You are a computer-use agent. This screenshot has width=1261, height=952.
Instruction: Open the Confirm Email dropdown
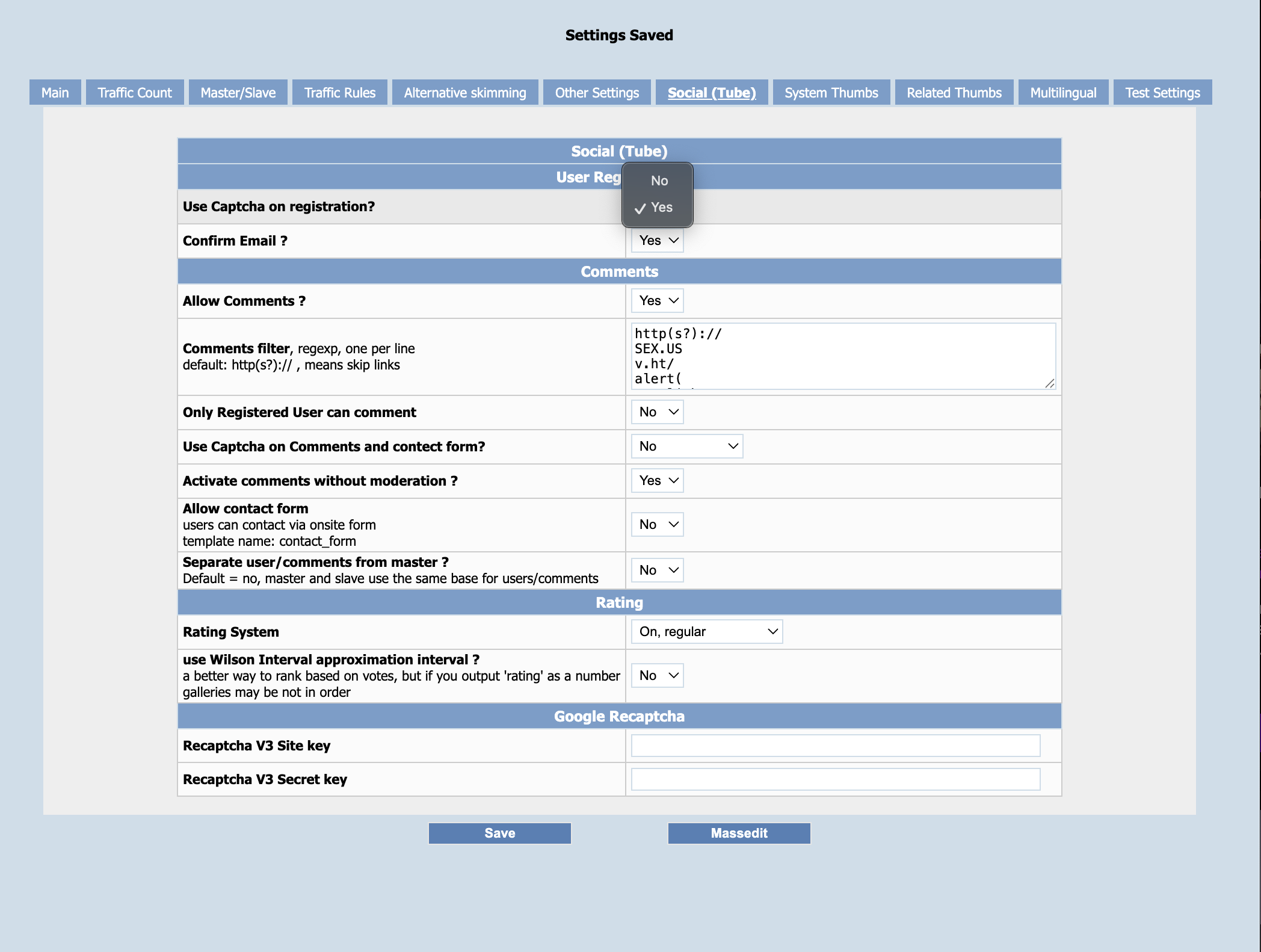658,241
